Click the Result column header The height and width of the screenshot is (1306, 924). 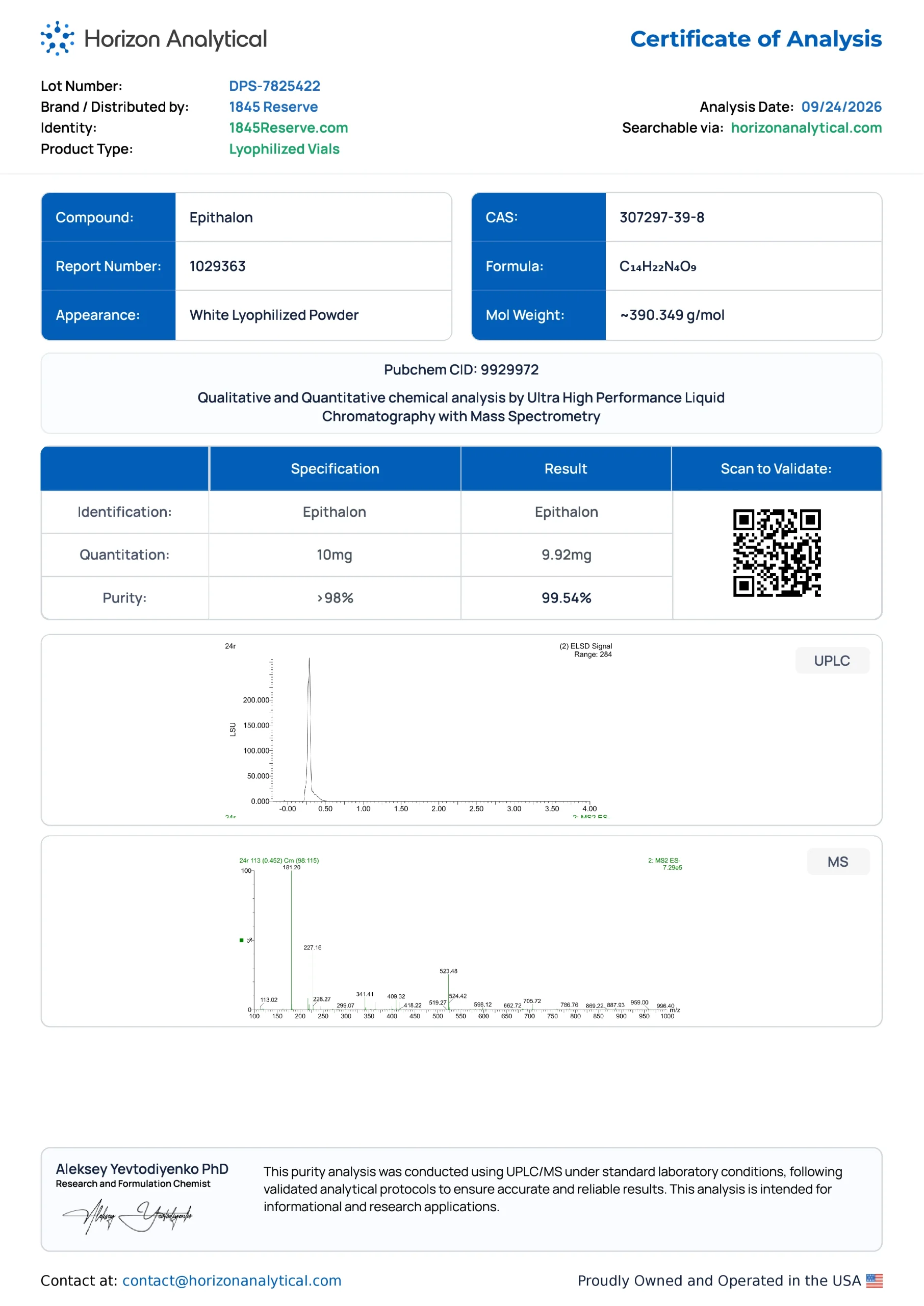click(x=566, y=469)
